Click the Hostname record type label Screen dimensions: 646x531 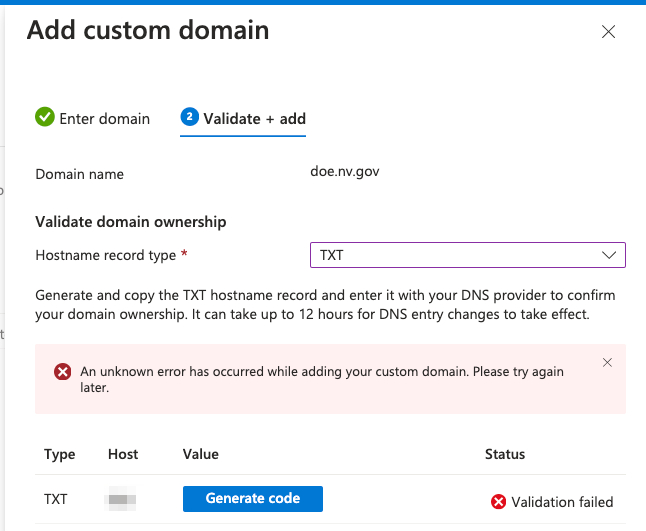(106, 255)
